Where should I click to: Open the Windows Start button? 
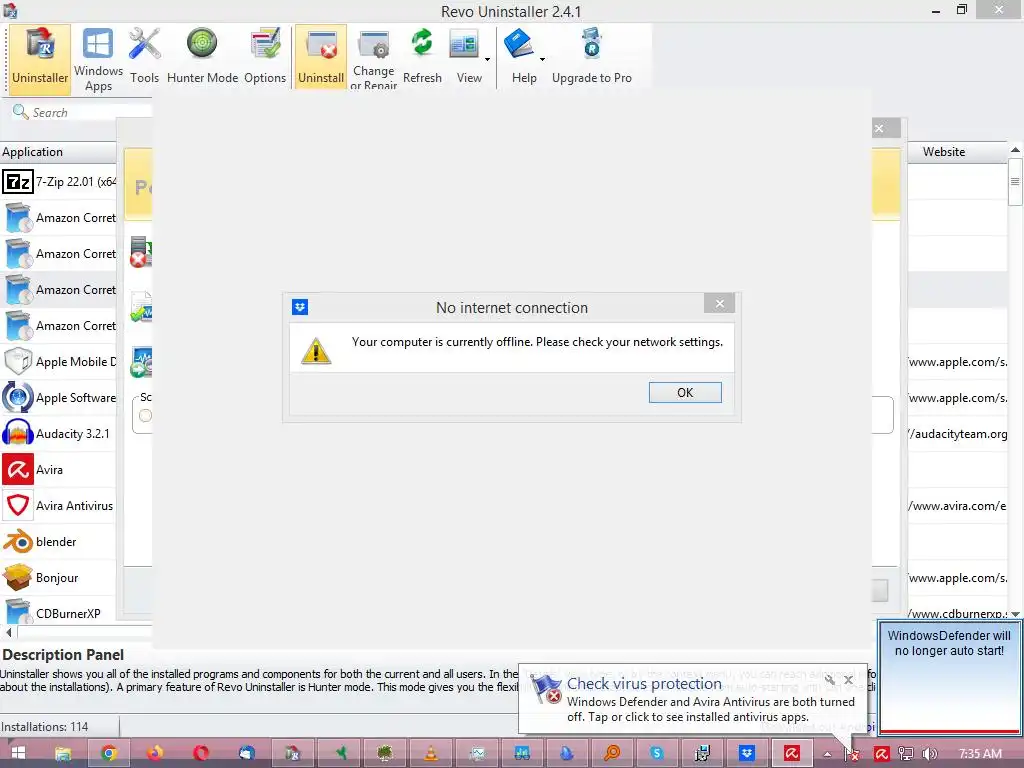(18, 753)
